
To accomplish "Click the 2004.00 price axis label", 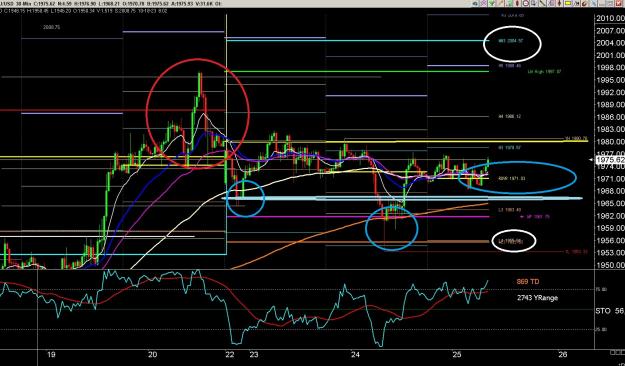I will [610, 43].
